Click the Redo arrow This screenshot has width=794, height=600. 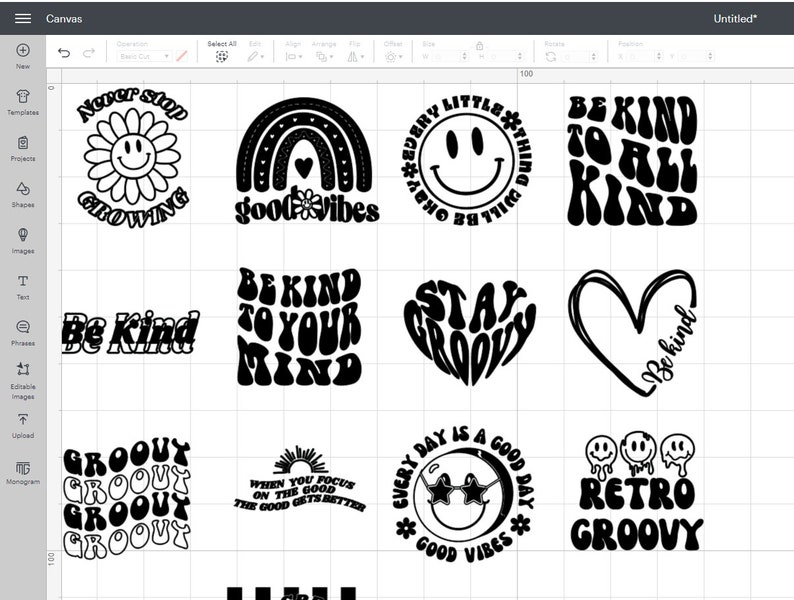[x=89, y=52]
